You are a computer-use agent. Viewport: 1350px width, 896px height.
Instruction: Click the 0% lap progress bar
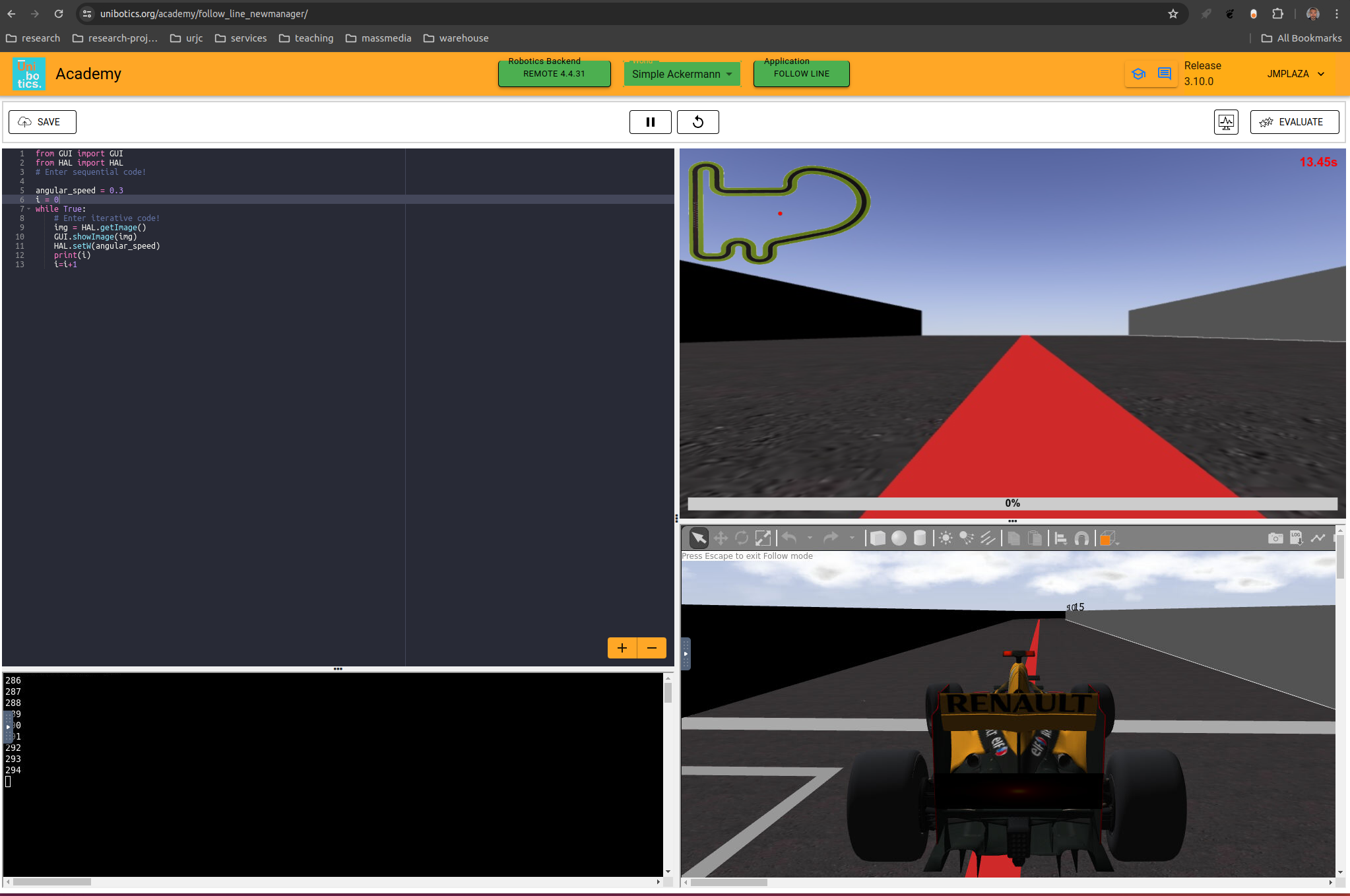coord(1012,503)
